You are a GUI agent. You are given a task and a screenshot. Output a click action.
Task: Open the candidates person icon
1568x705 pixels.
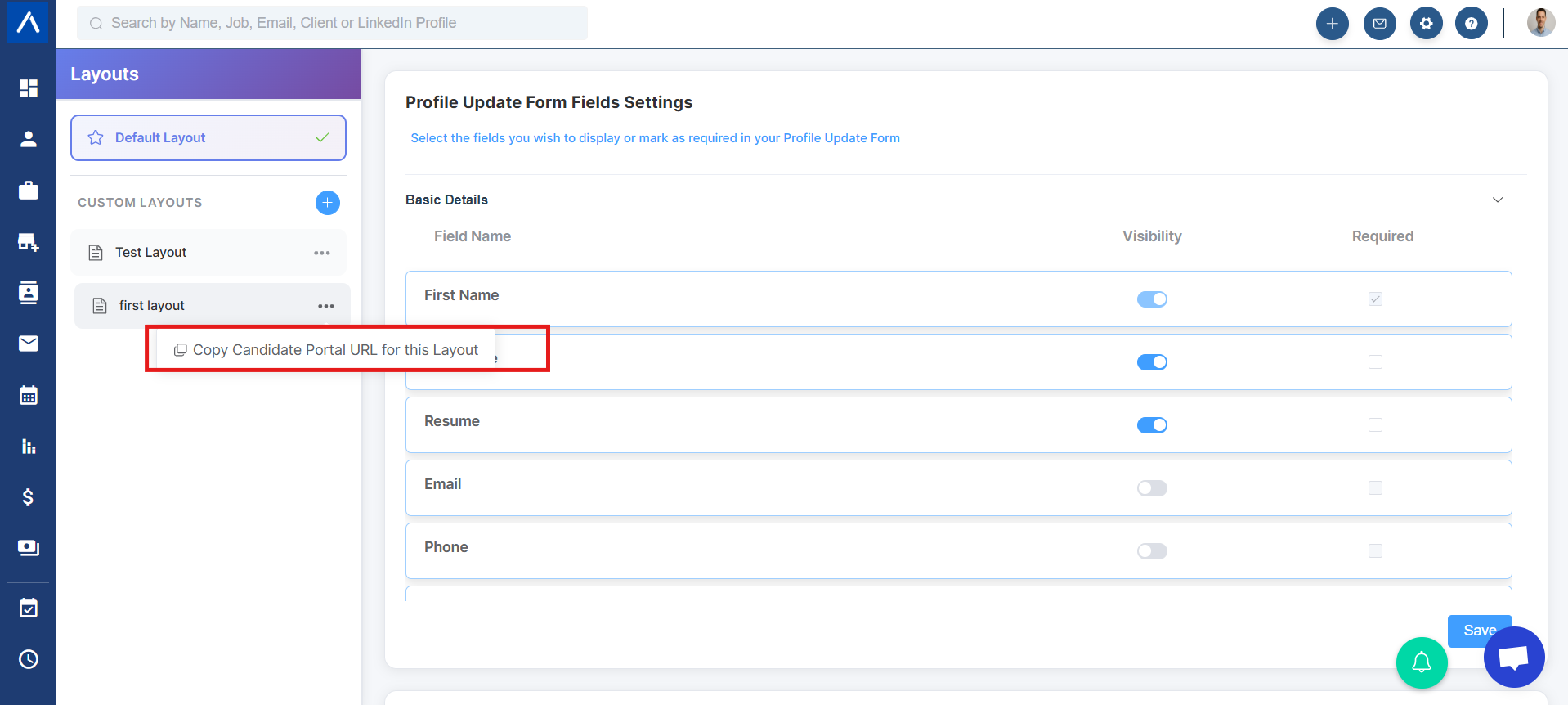(29, 139)
